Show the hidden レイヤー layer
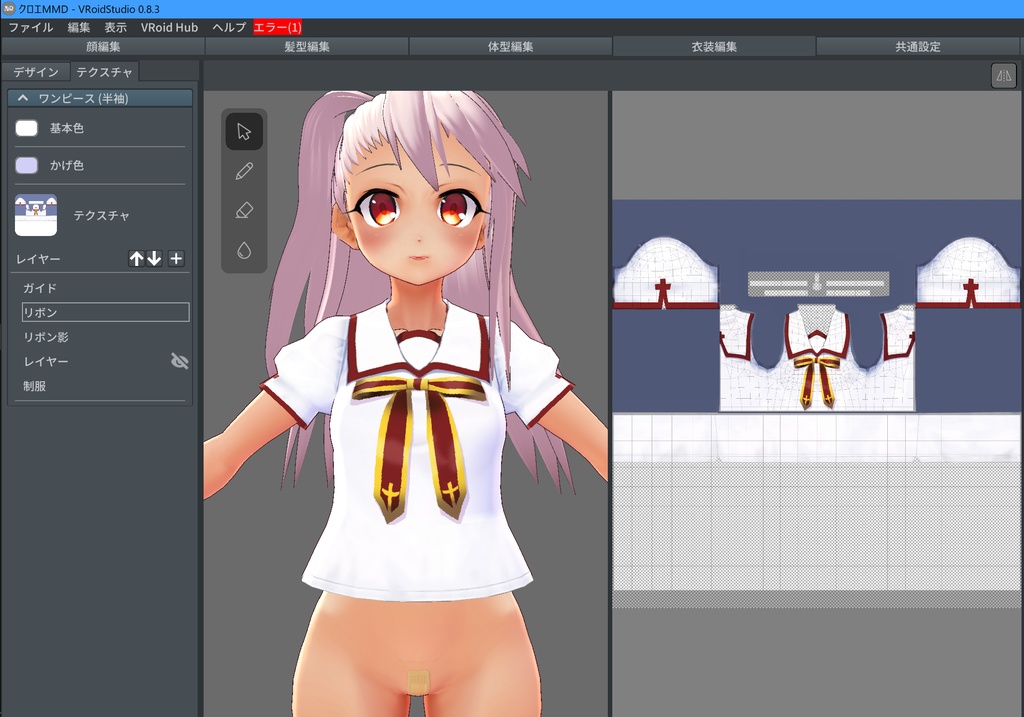 coord(178,362)
